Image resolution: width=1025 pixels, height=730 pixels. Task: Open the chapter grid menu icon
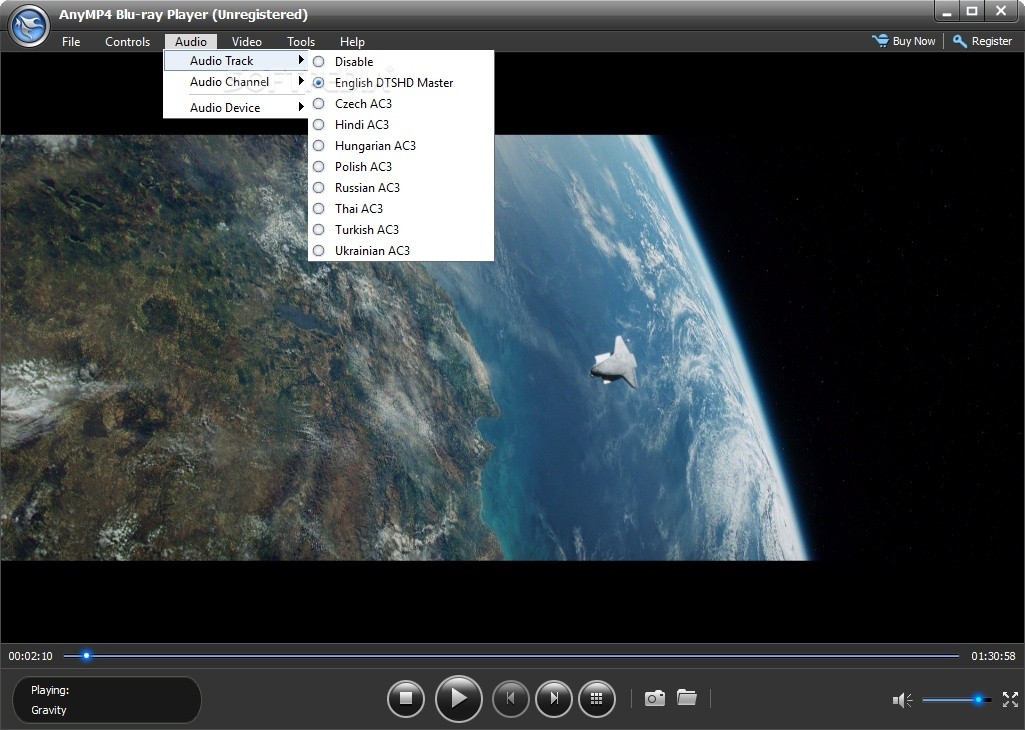coord(596,699)
